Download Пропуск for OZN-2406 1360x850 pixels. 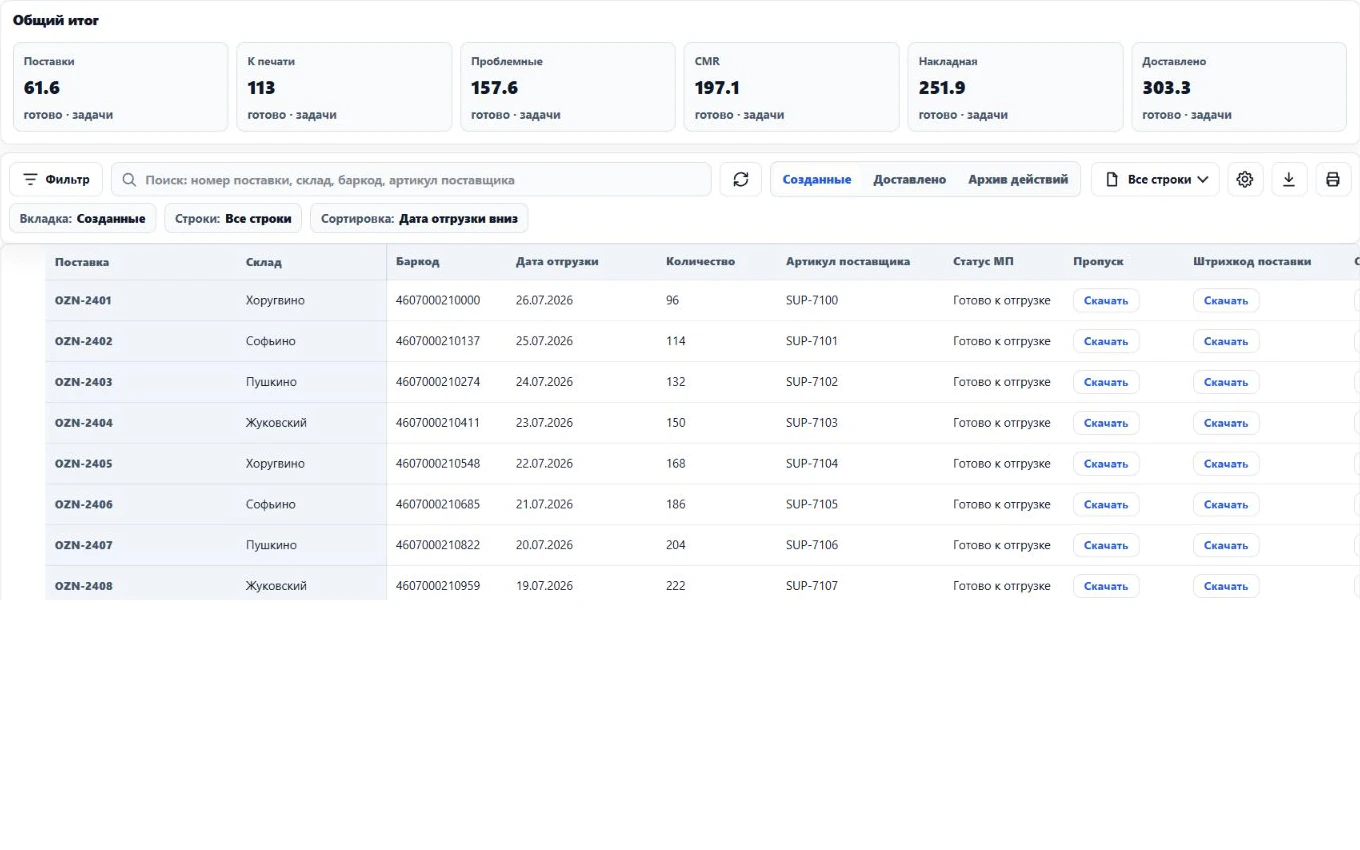(1106, 505)
